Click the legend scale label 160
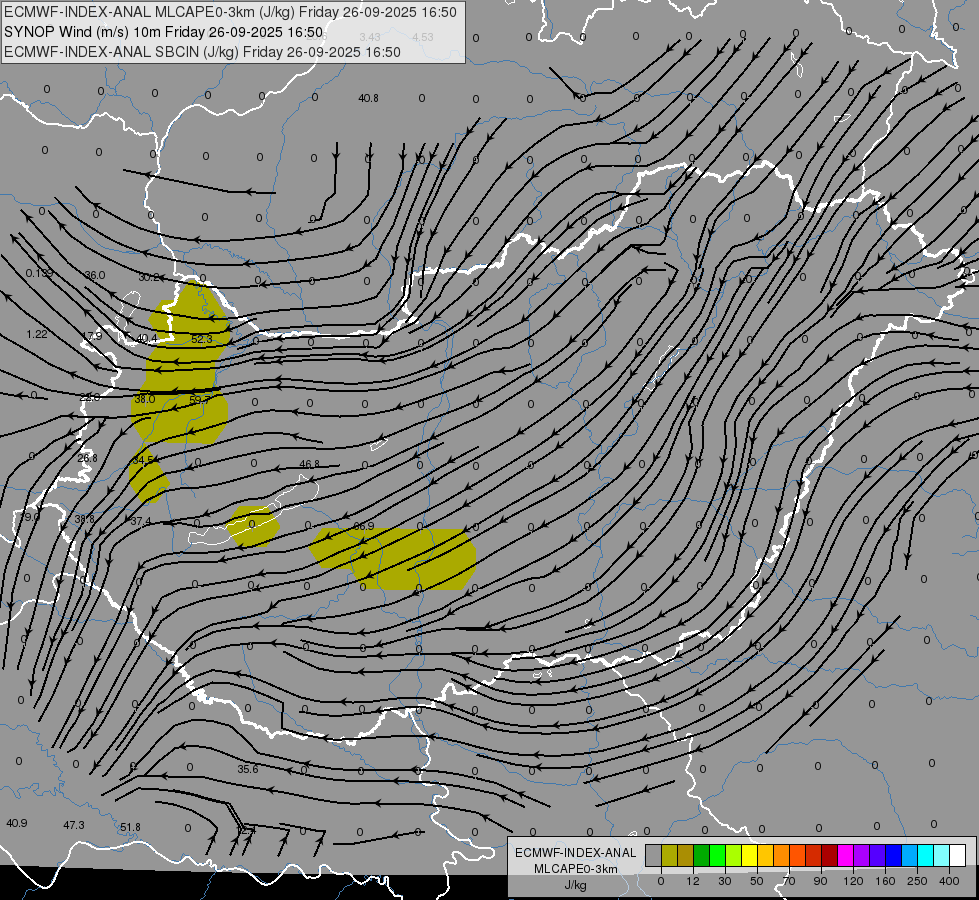Viewport: 979px width, 900px height. [x=885, y=881]
